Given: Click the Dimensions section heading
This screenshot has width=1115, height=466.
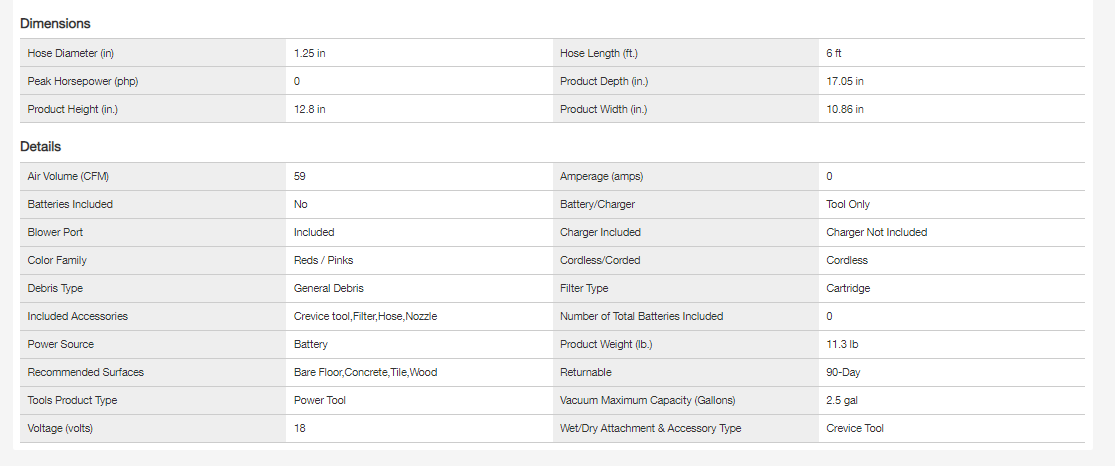Looking at the screenshot, I should point(55,23).
